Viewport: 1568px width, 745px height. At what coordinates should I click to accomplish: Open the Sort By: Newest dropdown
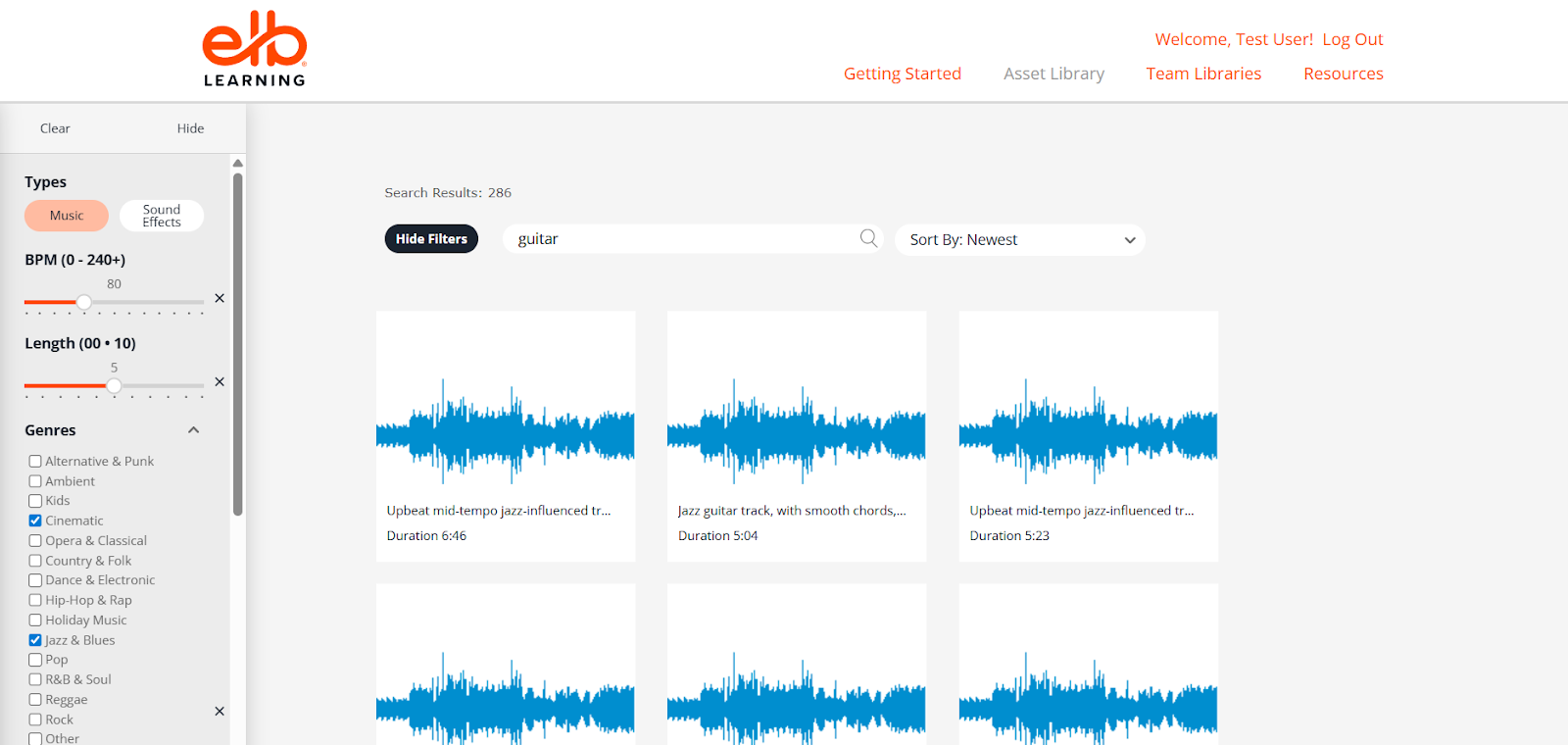coord(1019,240)
